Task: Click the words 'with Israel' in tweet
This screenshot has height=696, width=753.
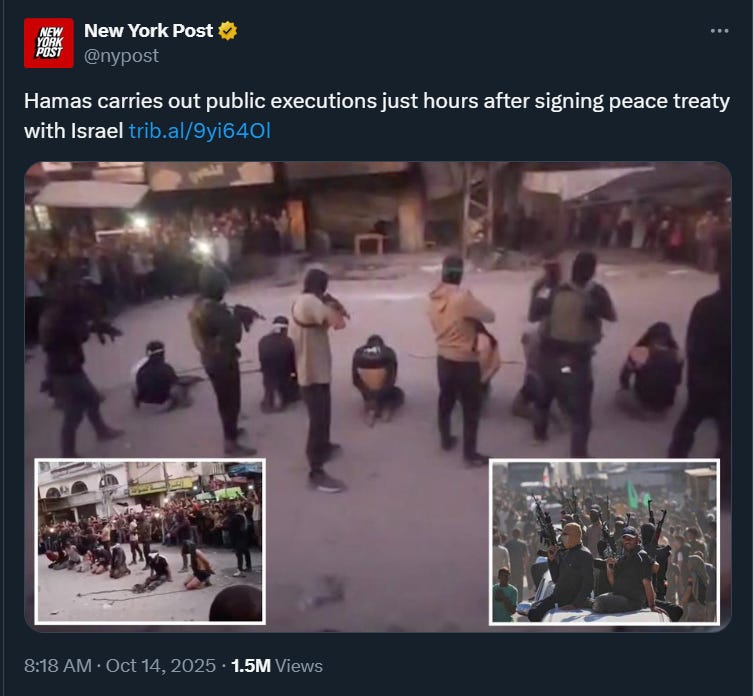Action: [x=73, y=131]
